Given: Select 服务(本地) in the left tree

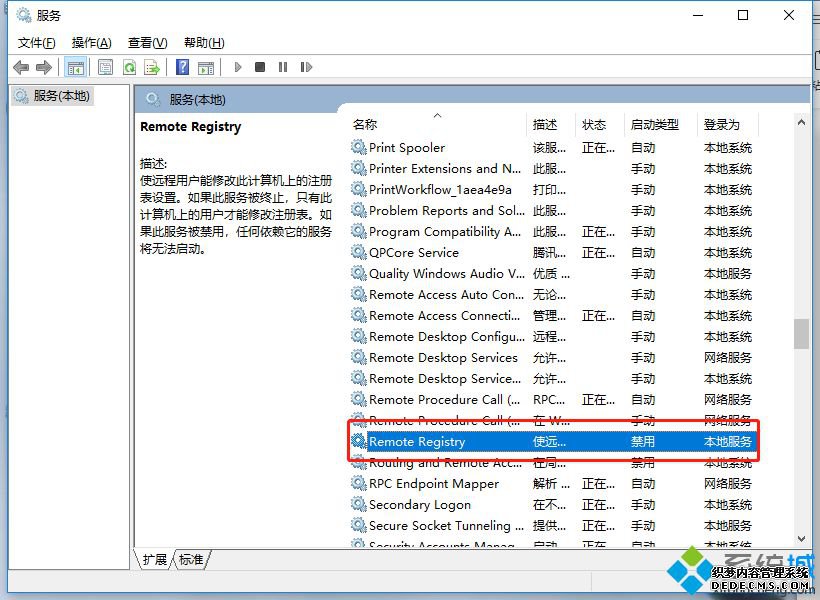Looking at the screenshot, I should pyautogui.click(x=53, y=96).
